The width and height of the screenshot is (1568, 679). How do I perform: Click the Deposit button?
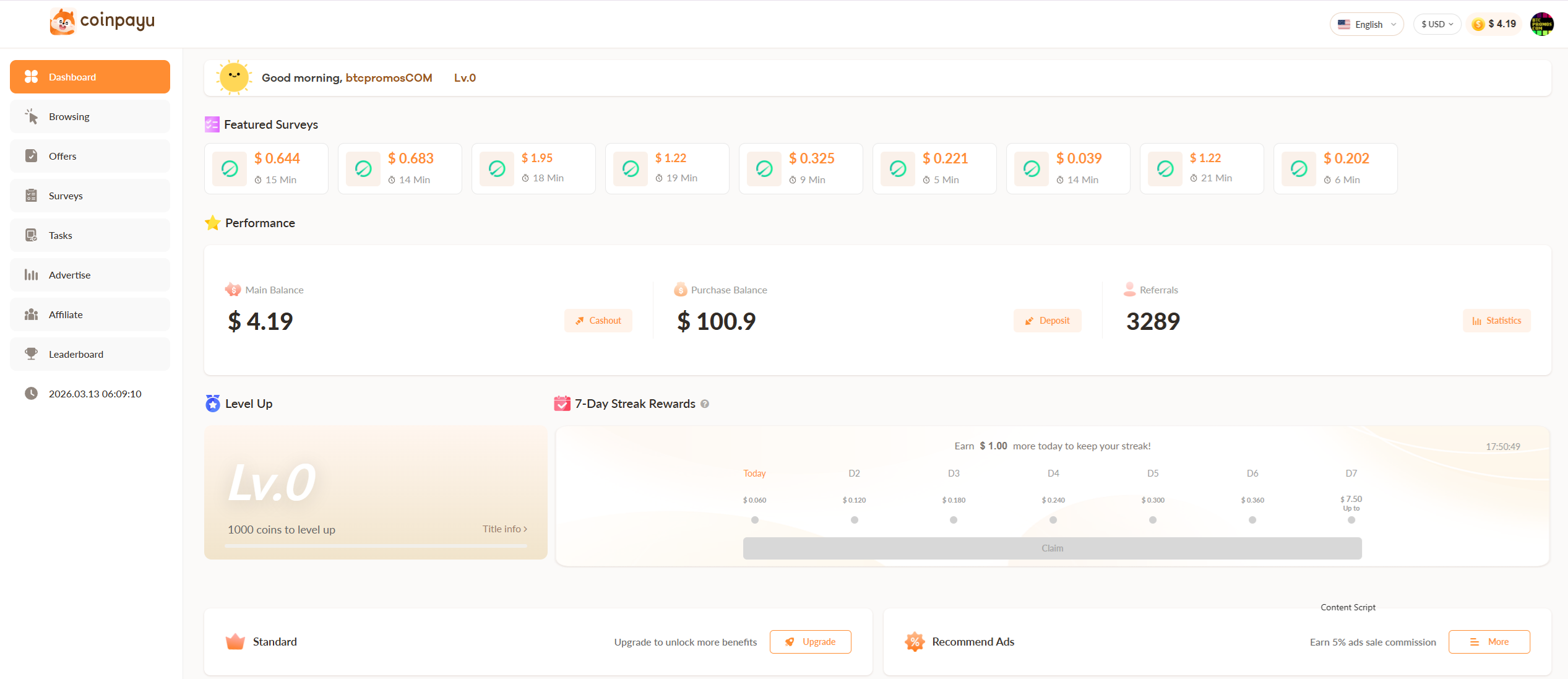point(1047,321)
